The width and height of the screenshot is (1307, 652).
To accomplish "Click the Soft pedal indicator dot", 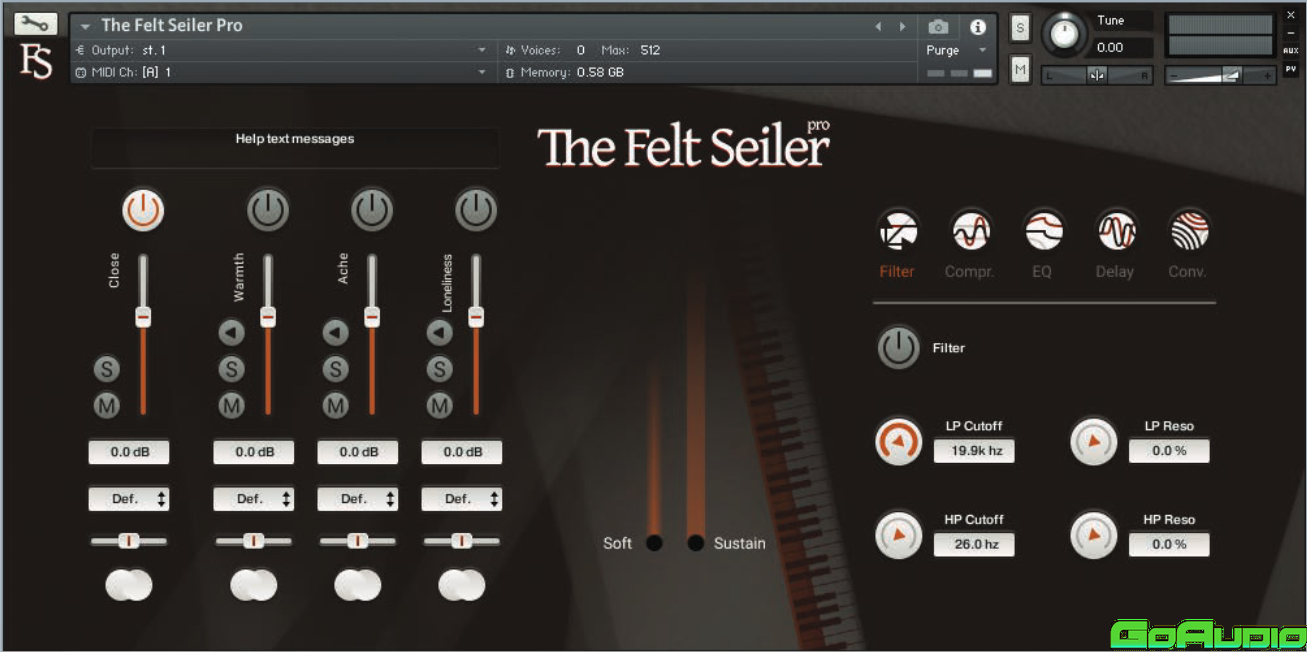I will coord(654,544).
